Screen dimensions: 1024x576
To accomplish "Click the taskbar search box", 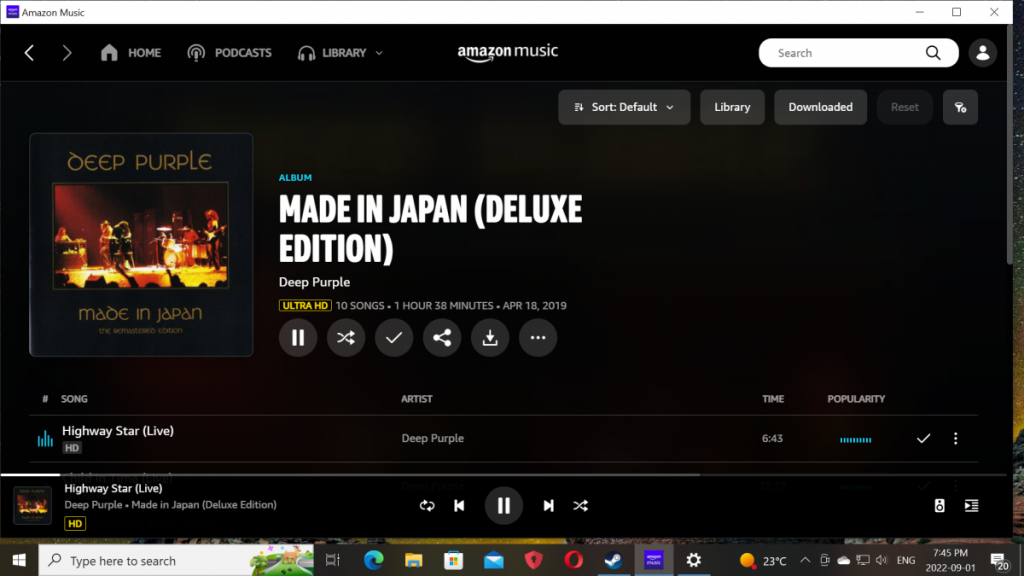I will [176, 560].
